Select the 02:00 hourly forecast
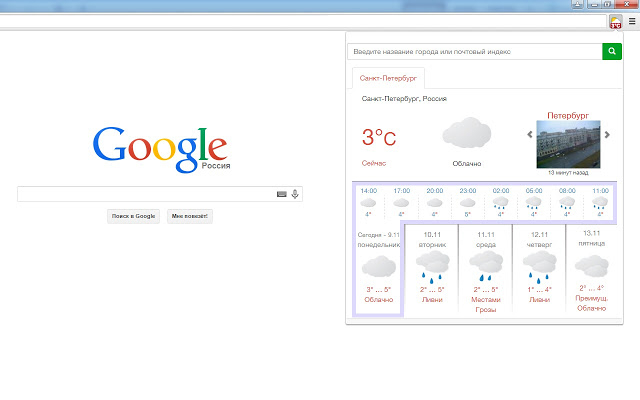This screenshot has height=400, width=640. pyautogui.click(x=501, y=202)
